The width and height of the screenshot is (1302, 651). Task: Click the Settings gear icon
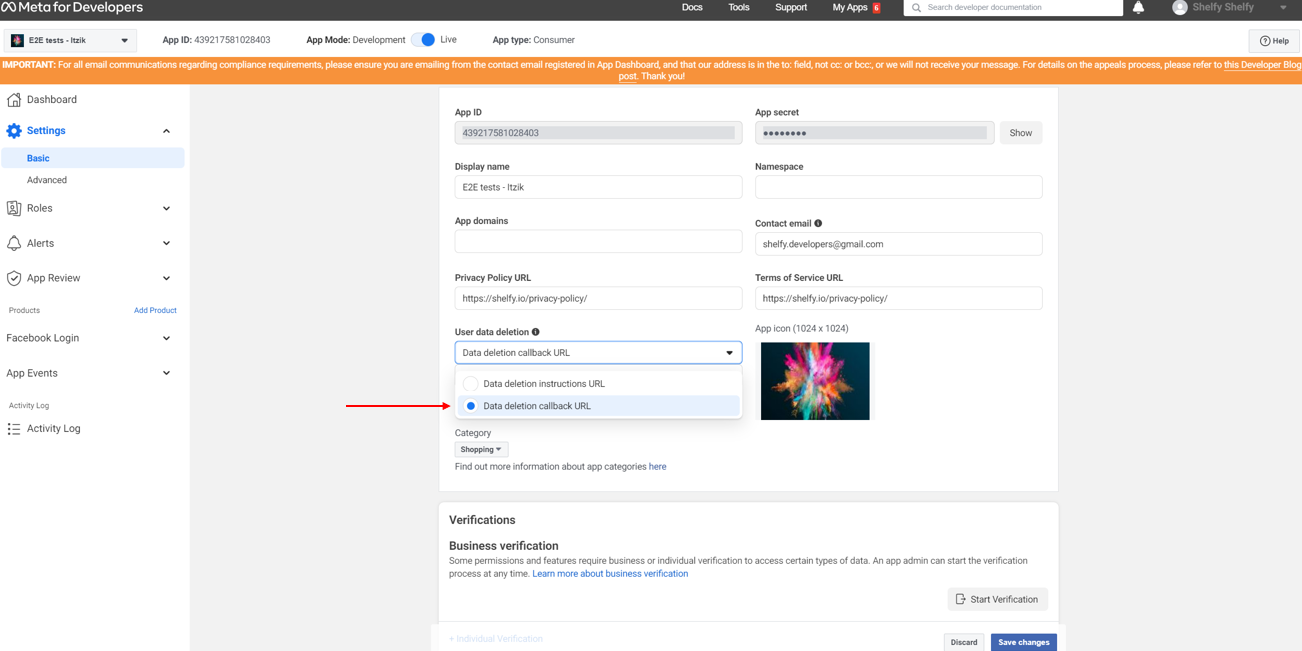(14, 131)
